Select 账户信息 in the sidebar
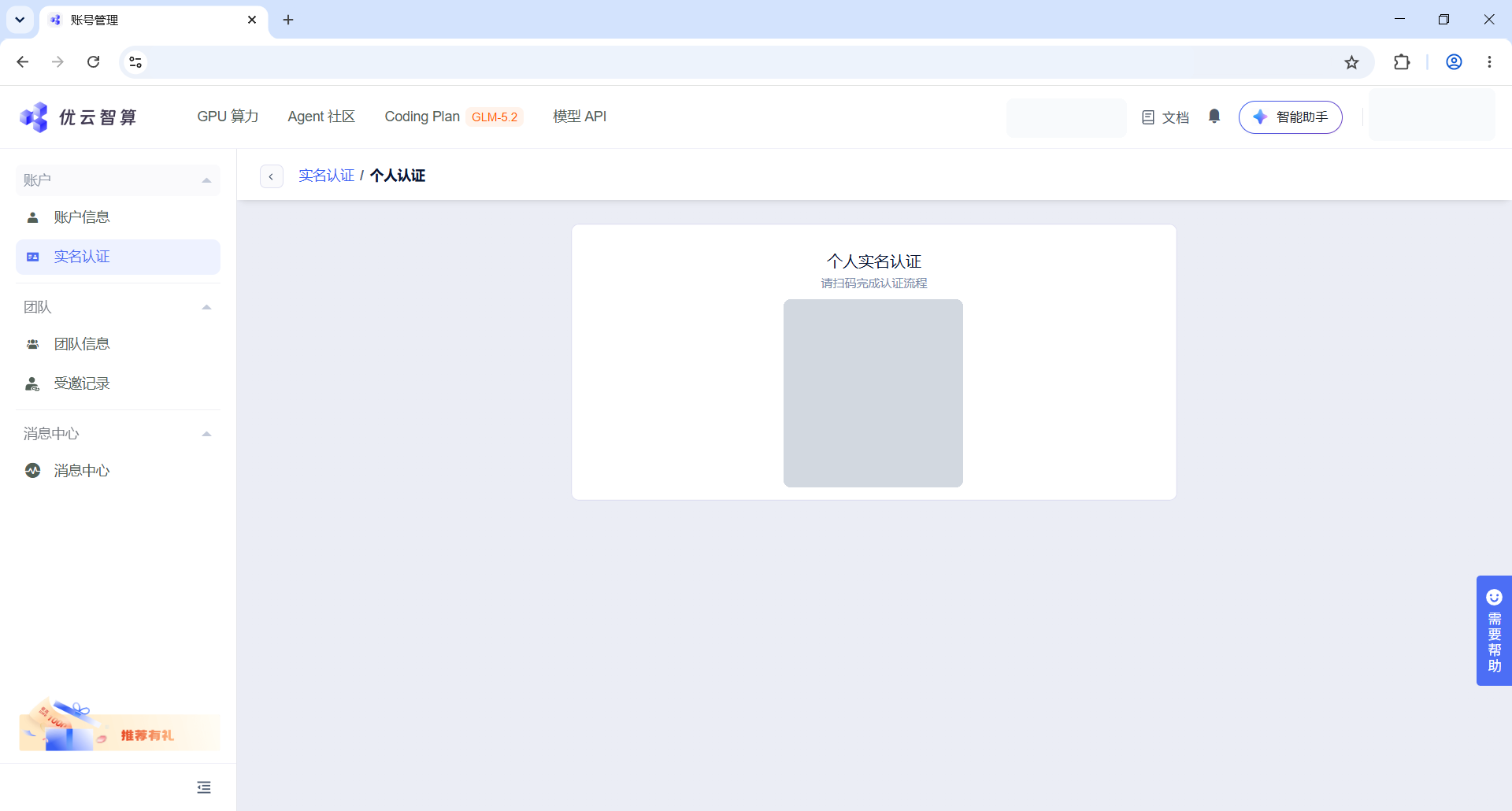1512x811 pixels. [x=118, y=217]
